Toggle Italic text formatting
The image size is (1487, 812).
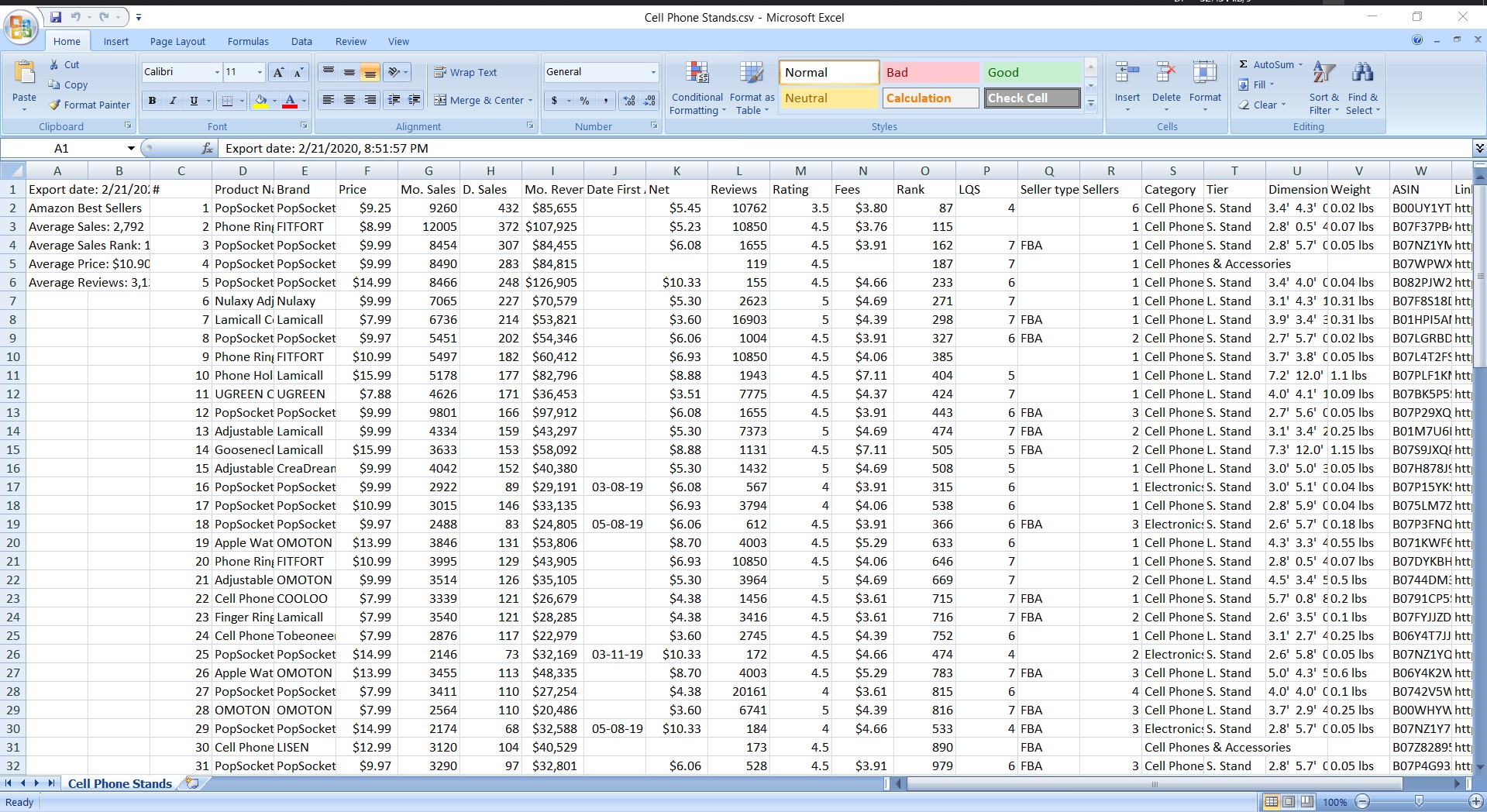click(173, 101)
